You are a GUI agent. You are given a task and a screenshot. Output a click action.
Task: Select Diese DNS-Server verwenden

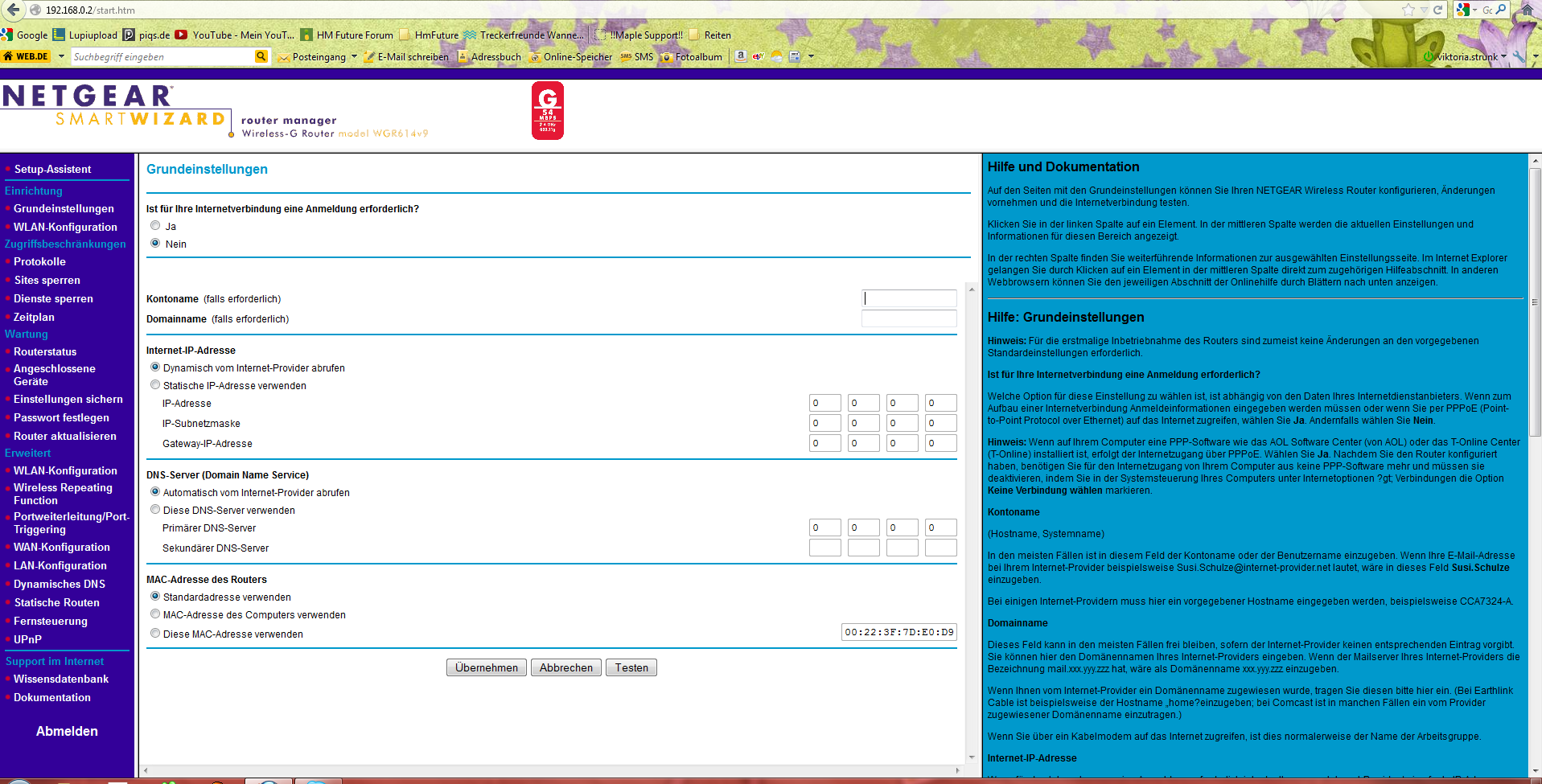point(155,509)
